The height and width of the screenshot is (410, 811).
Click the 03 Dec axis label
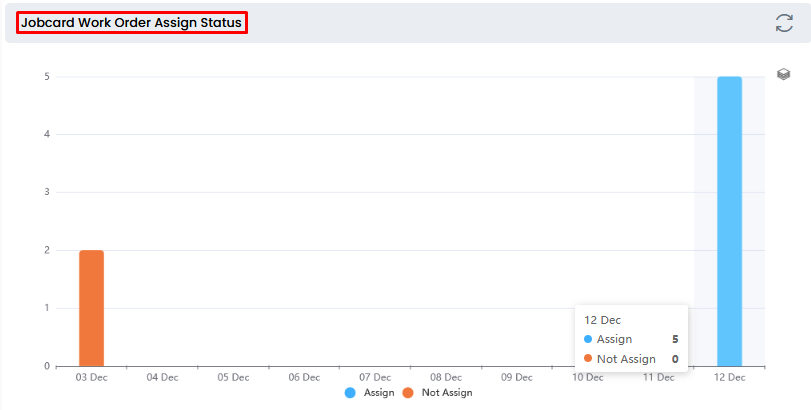(x=92, y=377)
